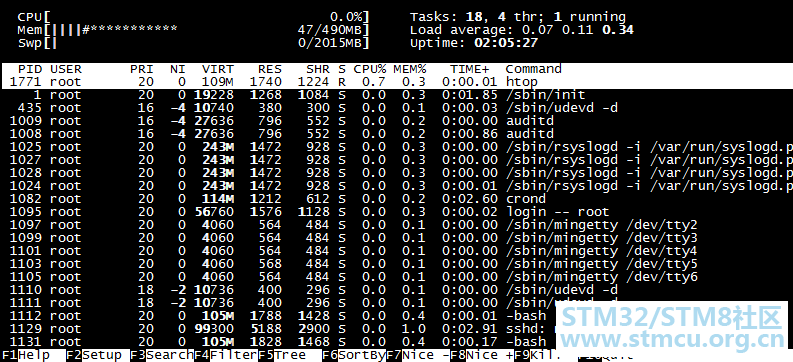
Task: Select the login -- root process row
Action: coord(396,212)
